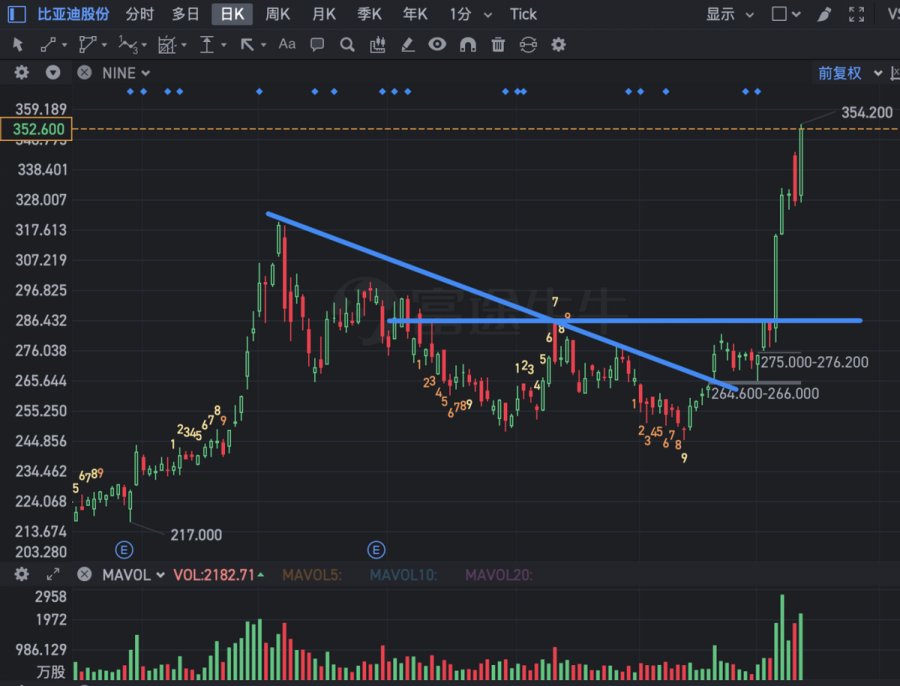Select the eraser drawing tool

[408, 44]
